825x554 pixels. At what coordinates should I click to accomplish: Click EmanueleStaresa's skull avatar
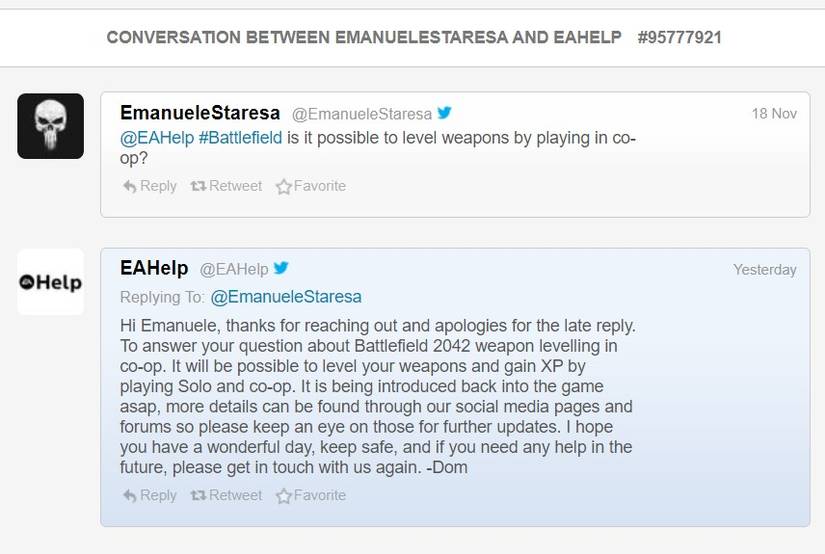(x=50, y=125)
